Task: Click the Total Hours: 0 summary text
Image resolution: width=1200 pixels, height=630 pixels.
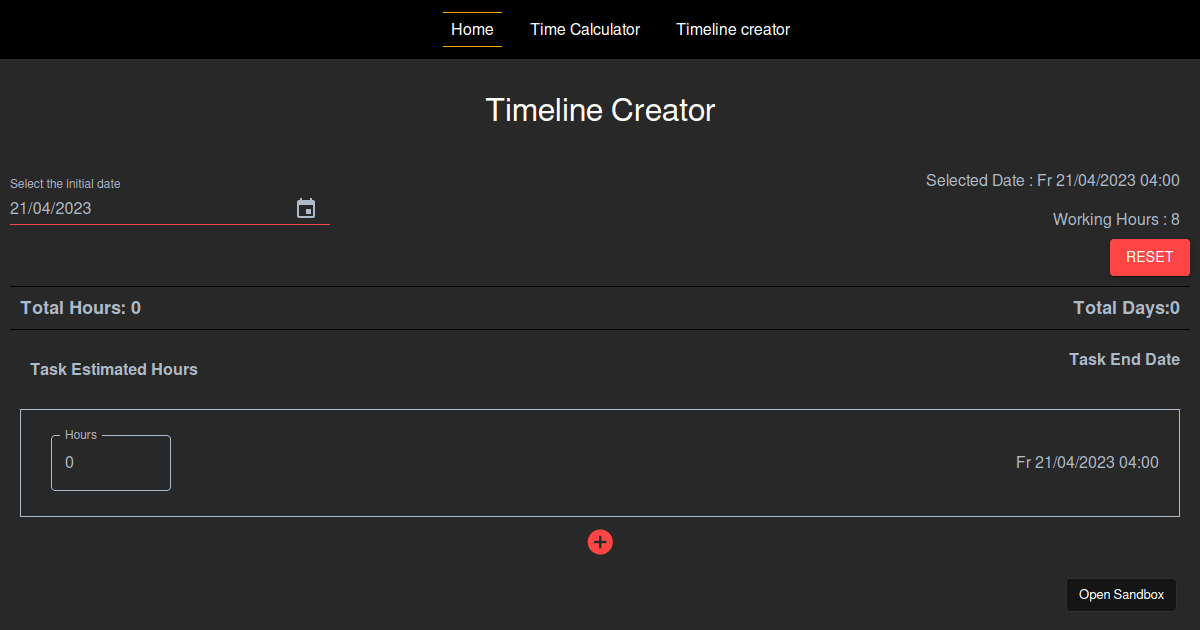Action: click(80, 307)
